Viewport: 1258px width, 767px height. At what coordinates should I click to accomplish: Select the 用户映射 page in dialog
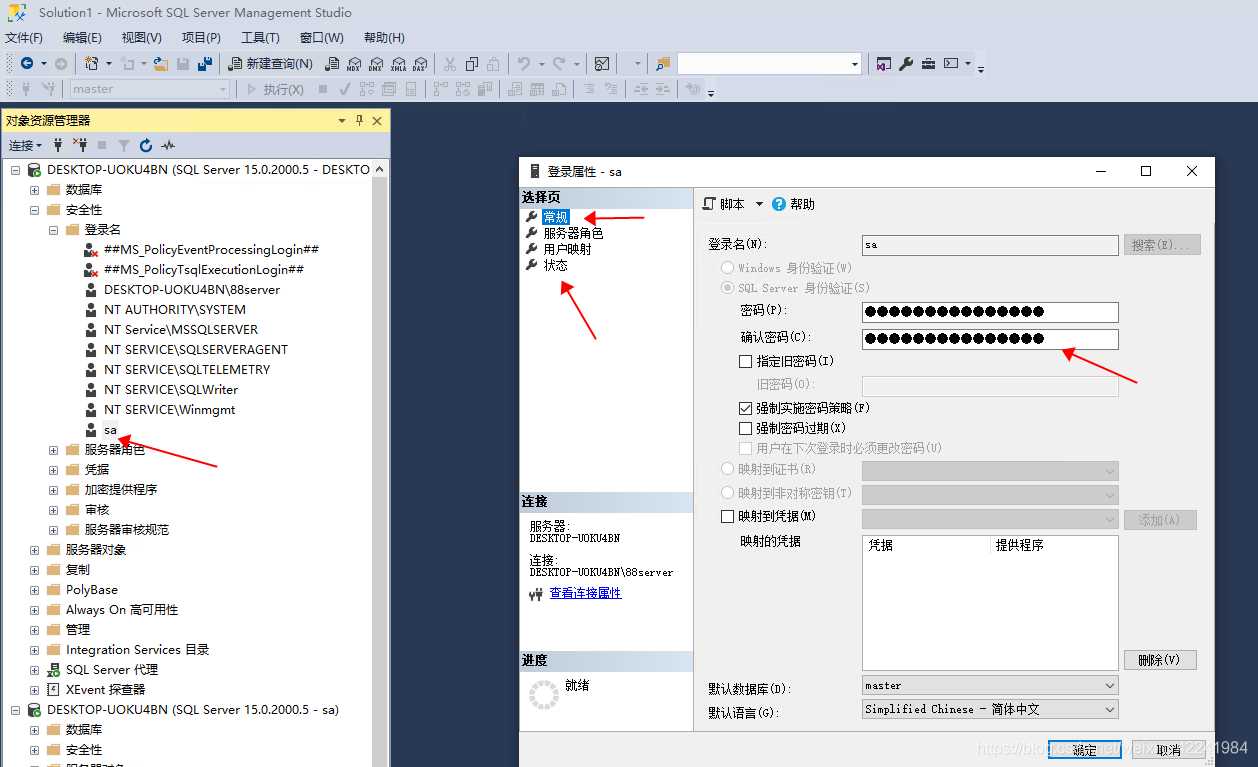click(567, 249)
